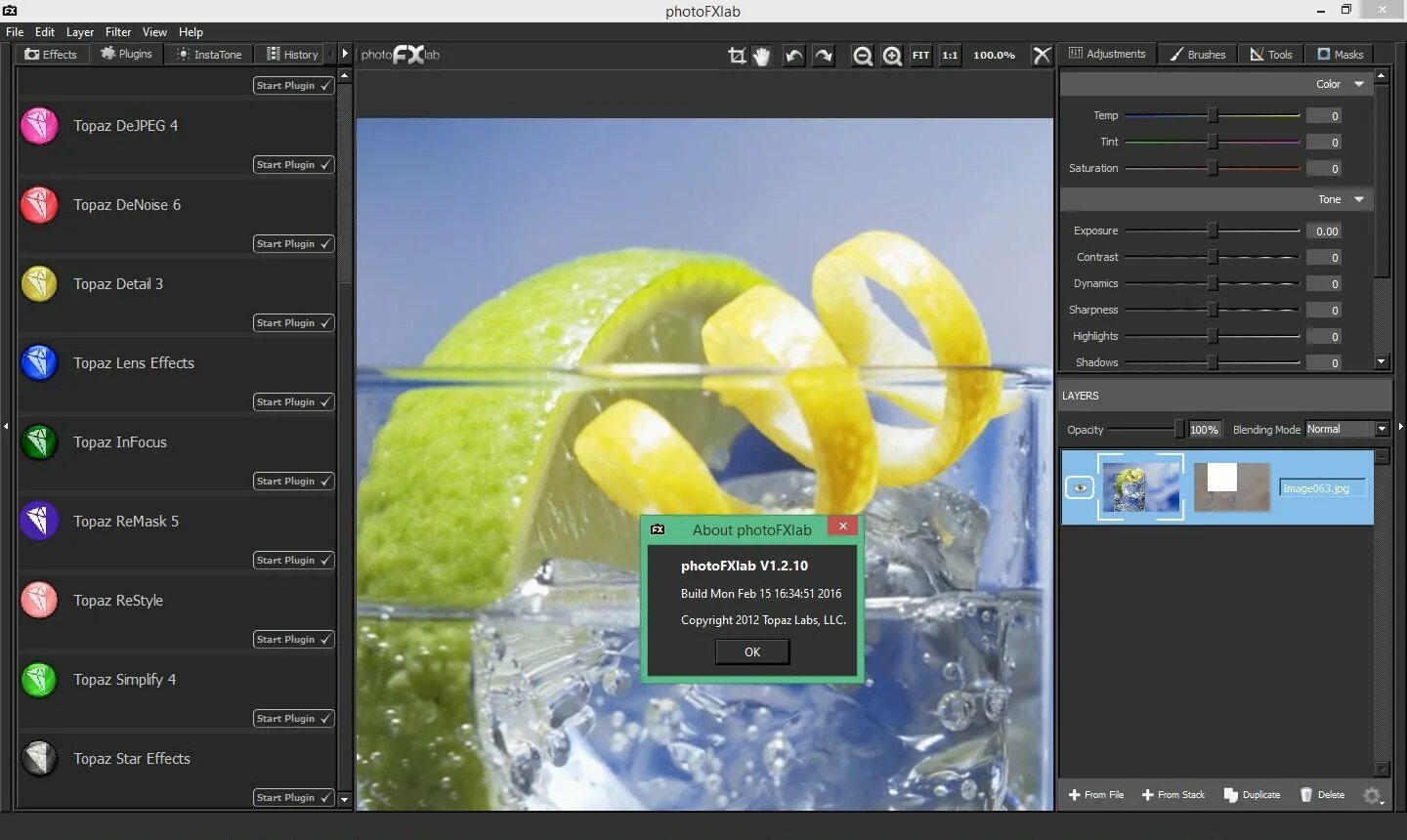
Task: Open the Tools tab
Action: (1271, 55)
